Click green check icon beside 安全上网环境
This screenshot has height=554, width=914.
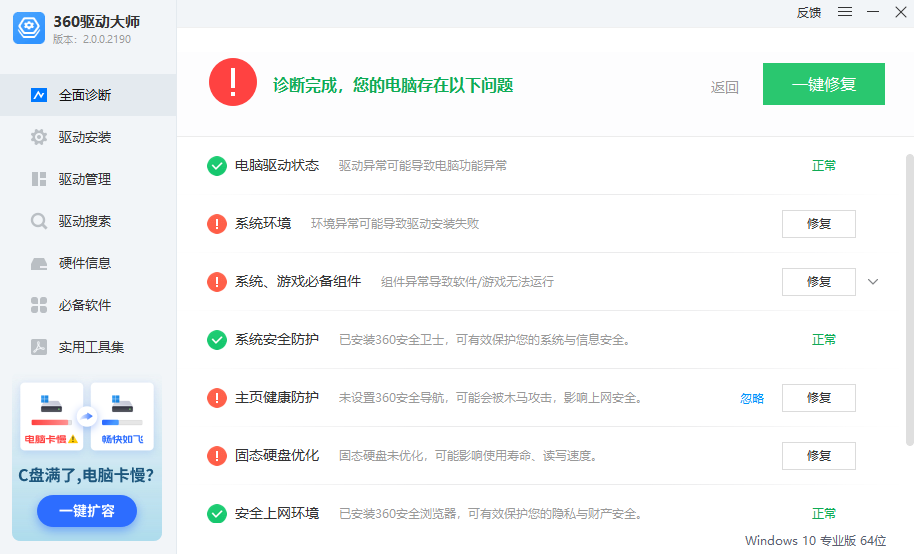[x=217, y=514]
